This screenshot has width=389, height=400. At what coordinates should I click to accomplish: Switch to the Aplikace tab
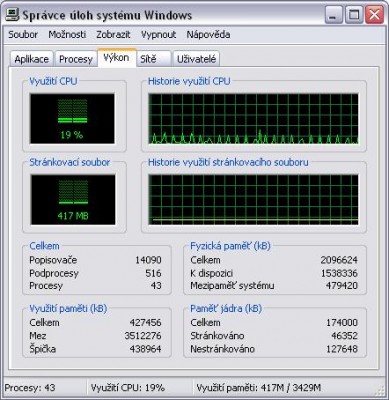click(x=32, y=59)
